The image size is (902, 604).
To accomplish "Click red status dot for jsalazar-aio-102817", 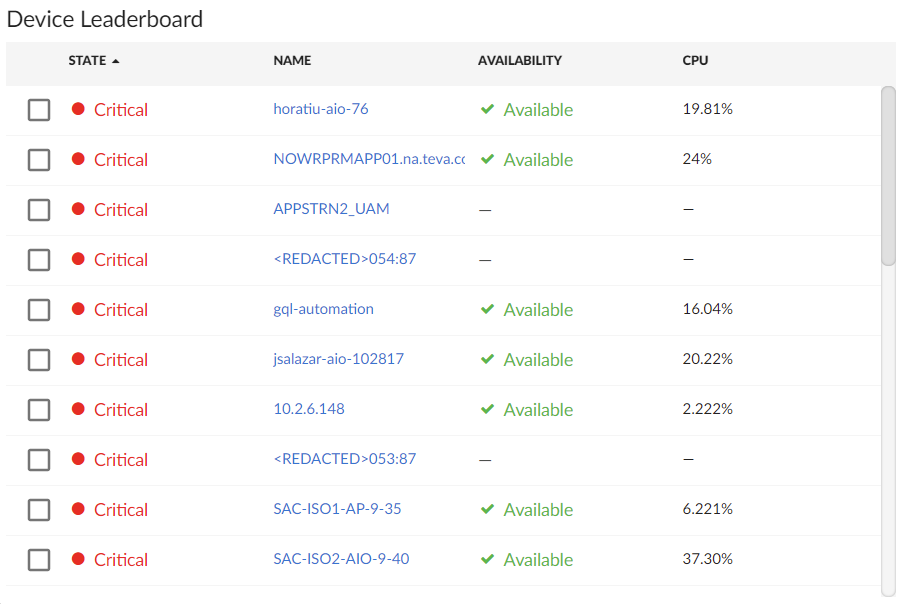I will coord(78,359).
